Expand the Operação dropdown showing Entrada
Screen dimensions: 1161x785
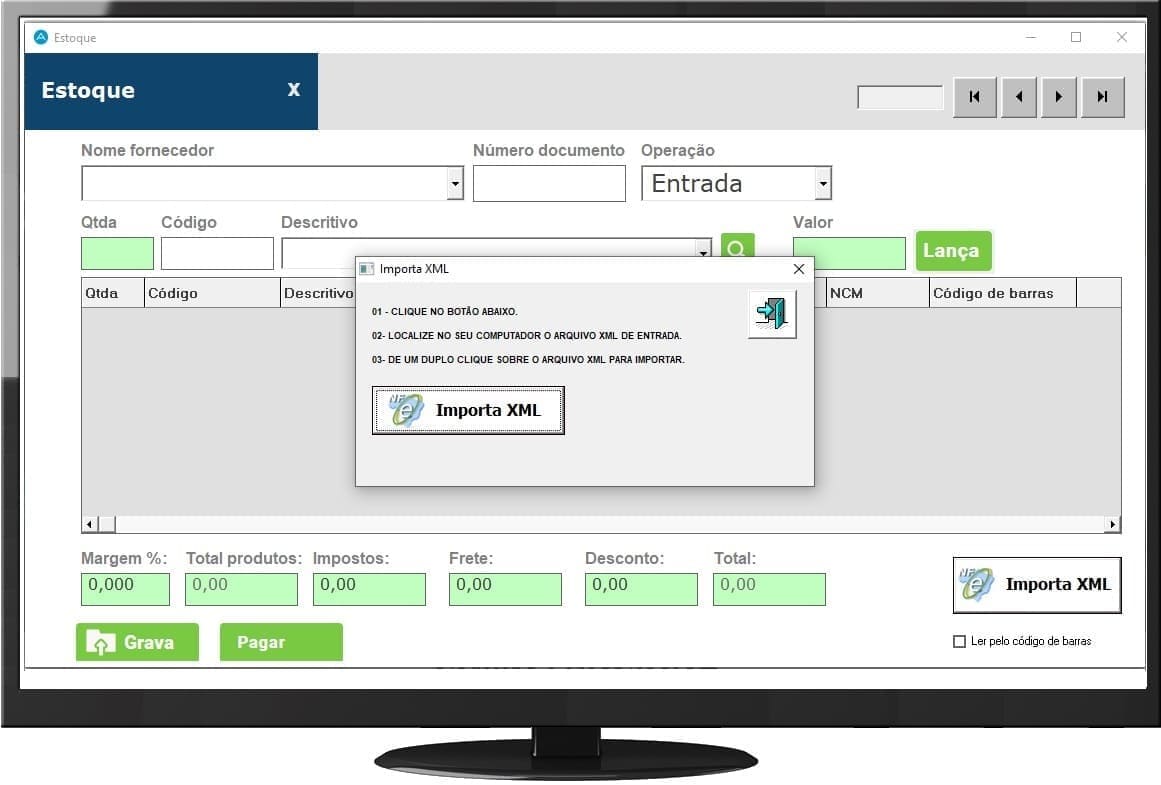coord(823,184)
